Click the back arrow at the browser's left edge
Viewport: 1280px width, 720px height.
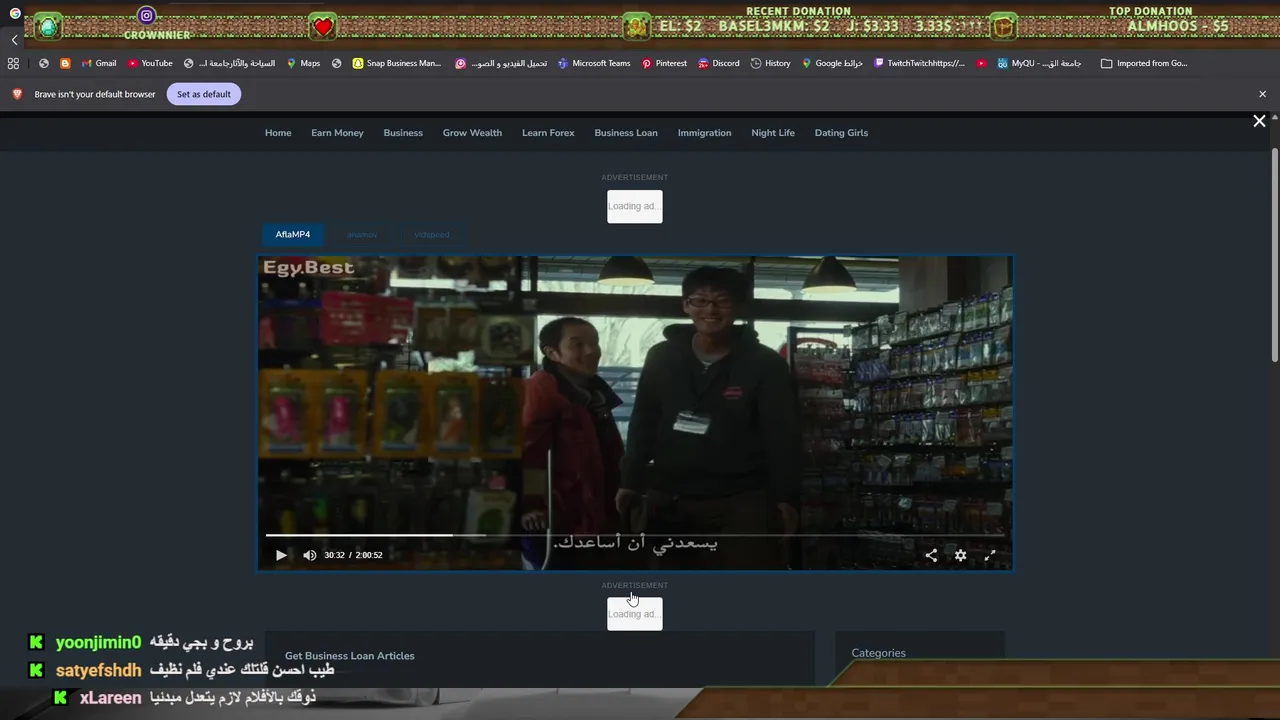point(14,40)
